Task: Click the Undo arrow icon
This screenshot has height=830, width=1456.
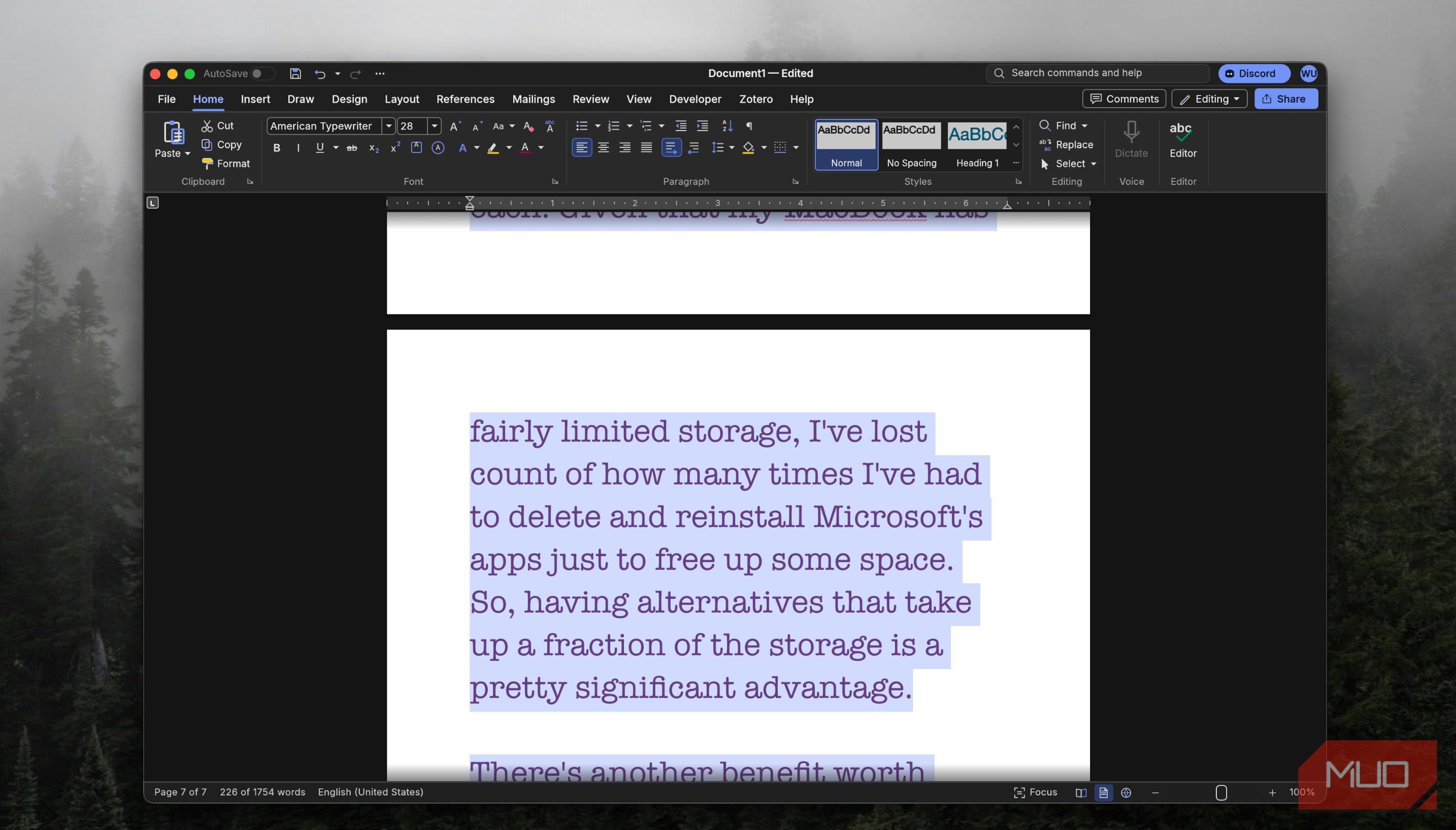Action: pos(319,74)
